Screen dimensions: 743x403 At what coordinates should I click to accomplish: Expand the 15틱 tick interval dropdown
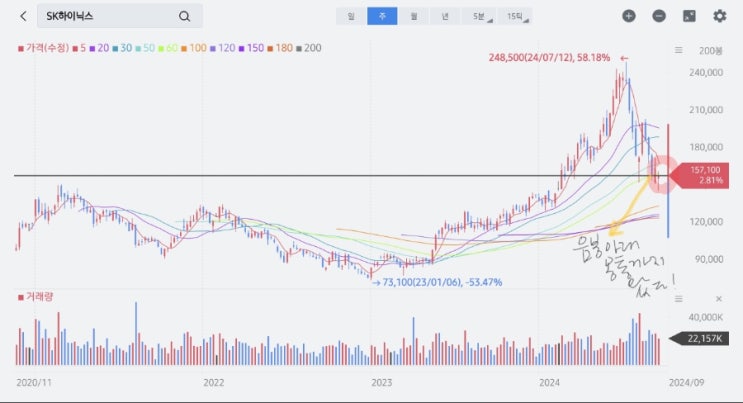point(515,17)
